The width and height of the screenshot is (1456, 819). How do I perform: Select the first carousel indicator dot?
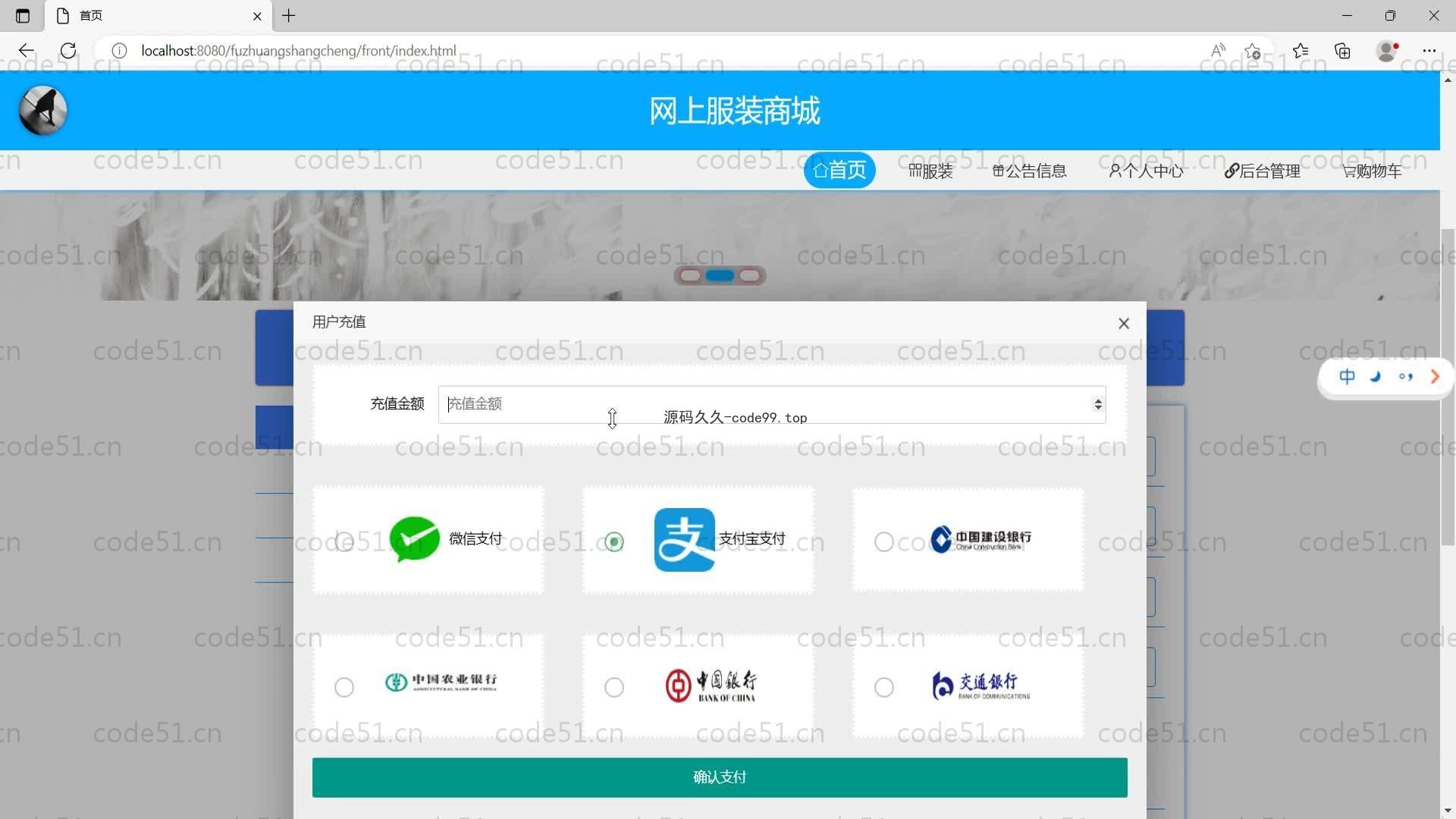(x=690, y=275)
